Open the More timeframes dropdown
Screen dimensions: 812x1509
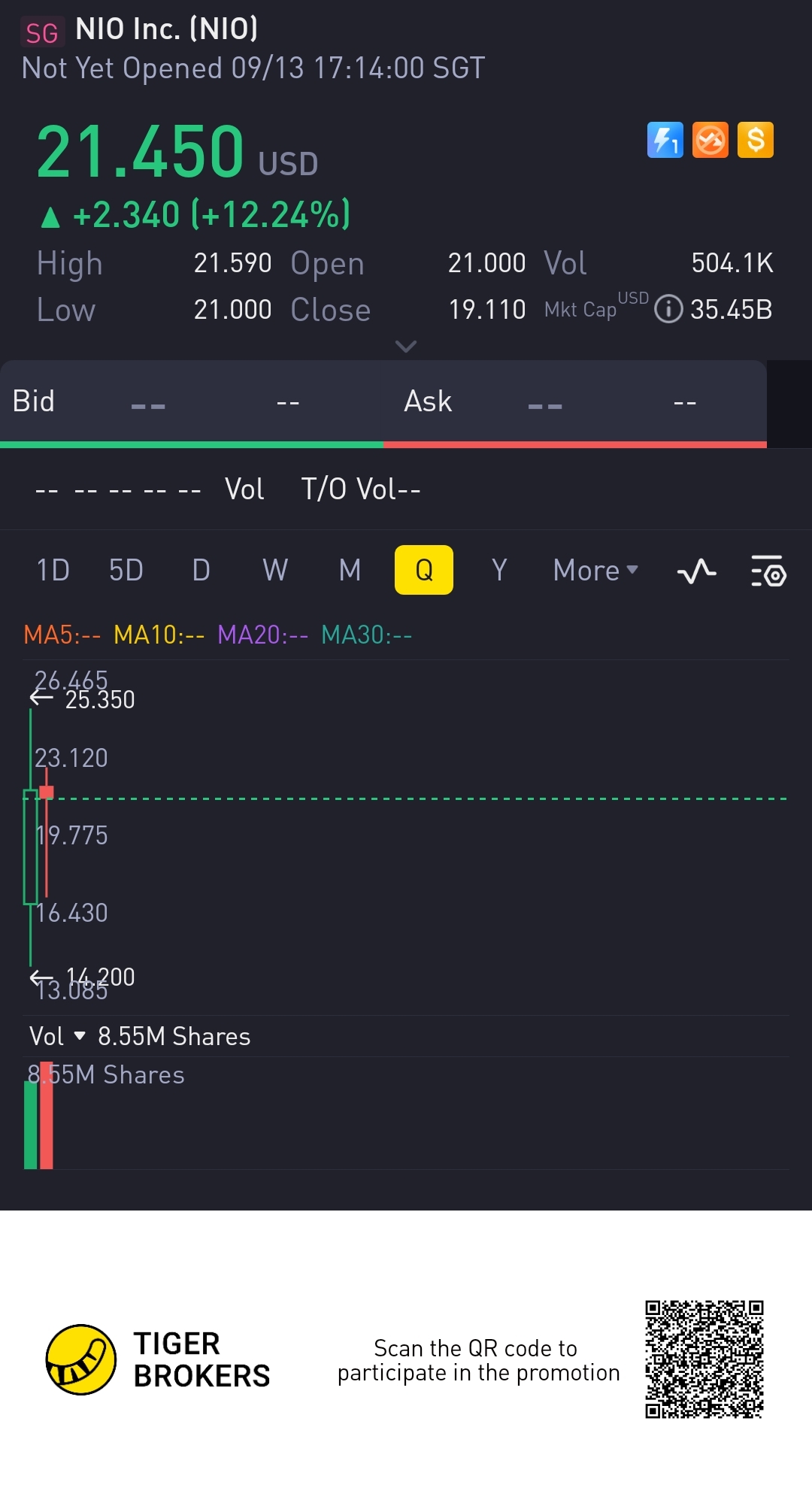[x=595, y=571]
